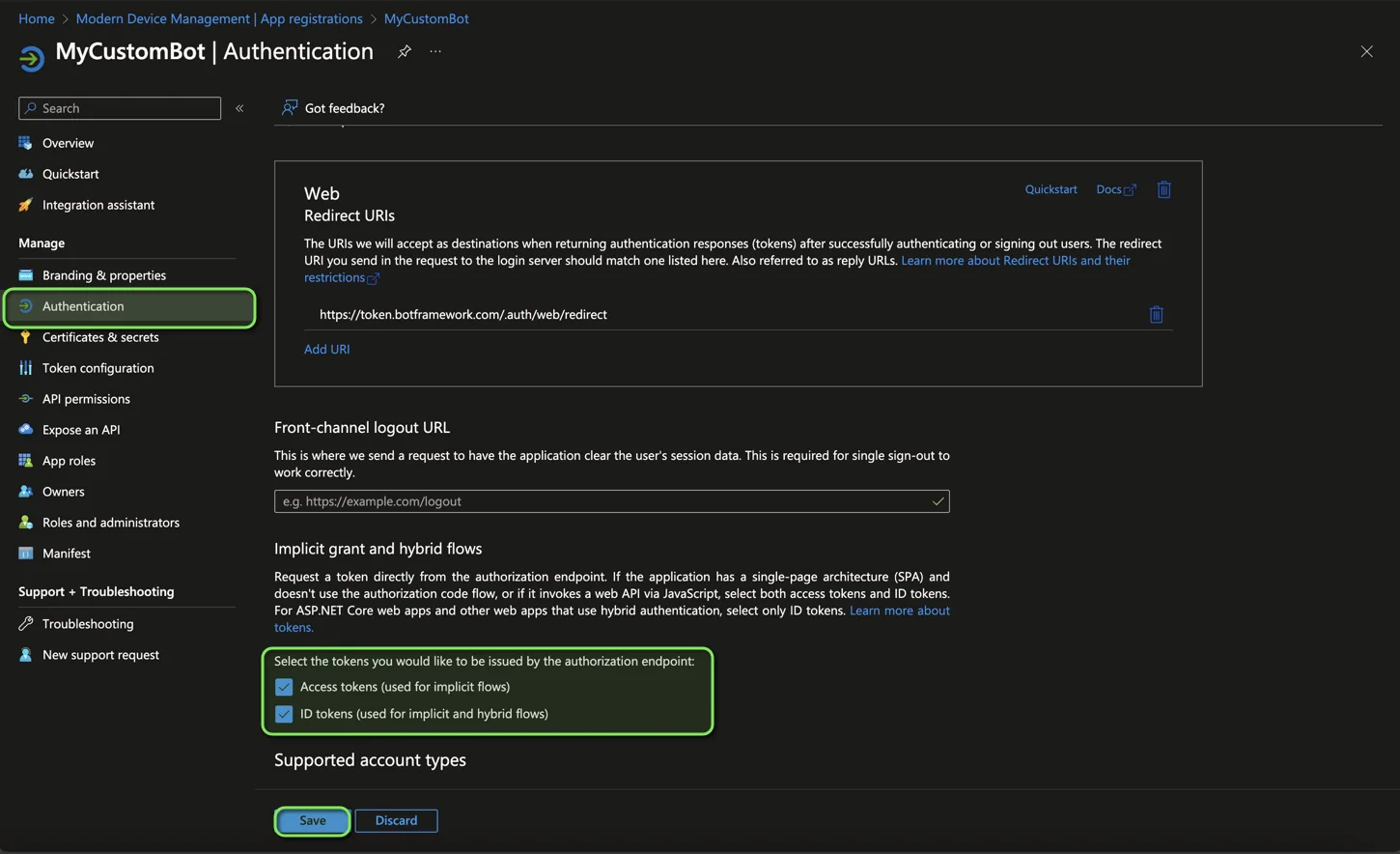Click the Expose an API cloud icon

point(26,430)
